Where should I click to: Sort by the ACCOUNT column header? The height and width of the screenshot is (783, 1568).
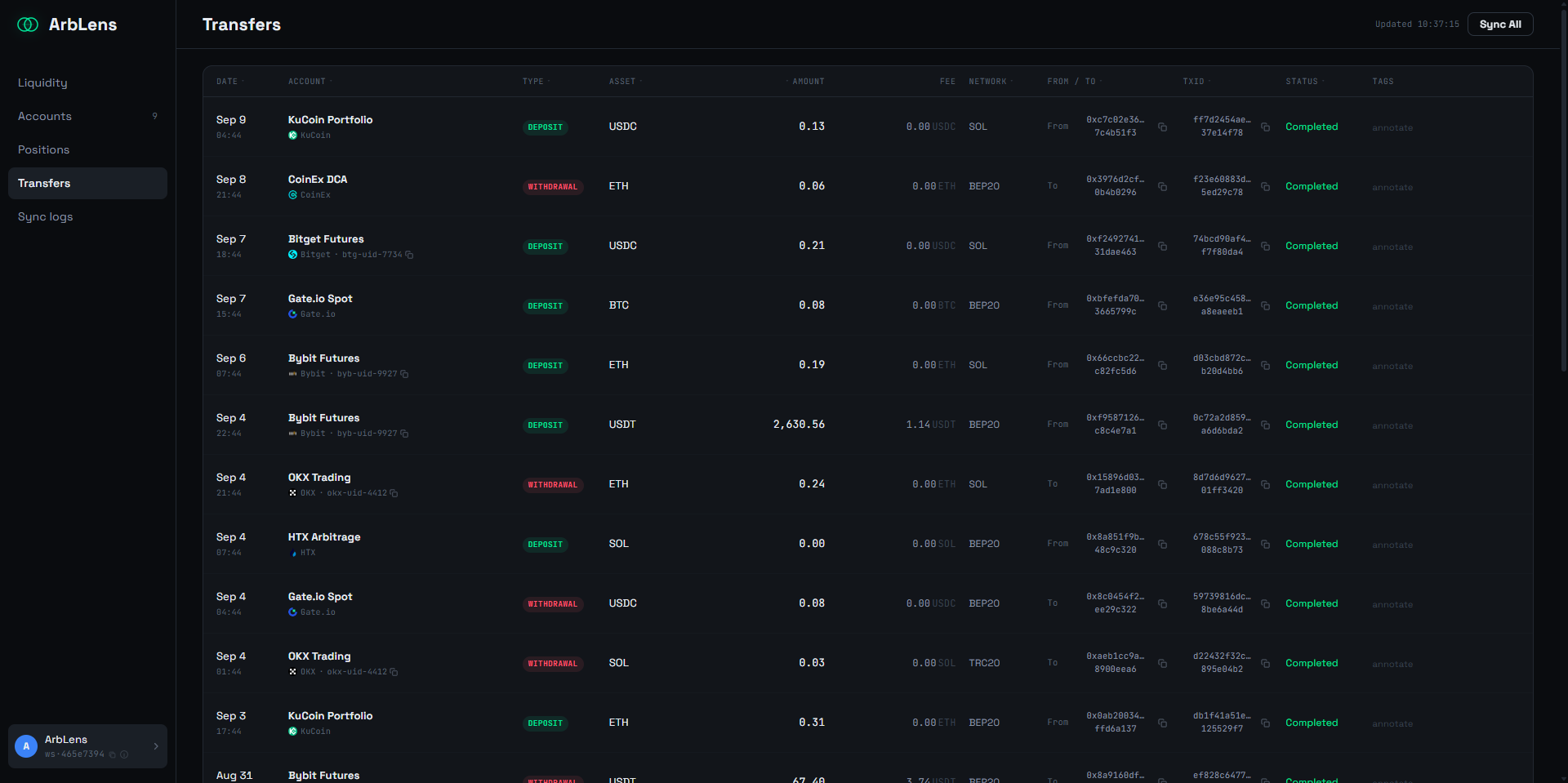click(x=310, y=82)
